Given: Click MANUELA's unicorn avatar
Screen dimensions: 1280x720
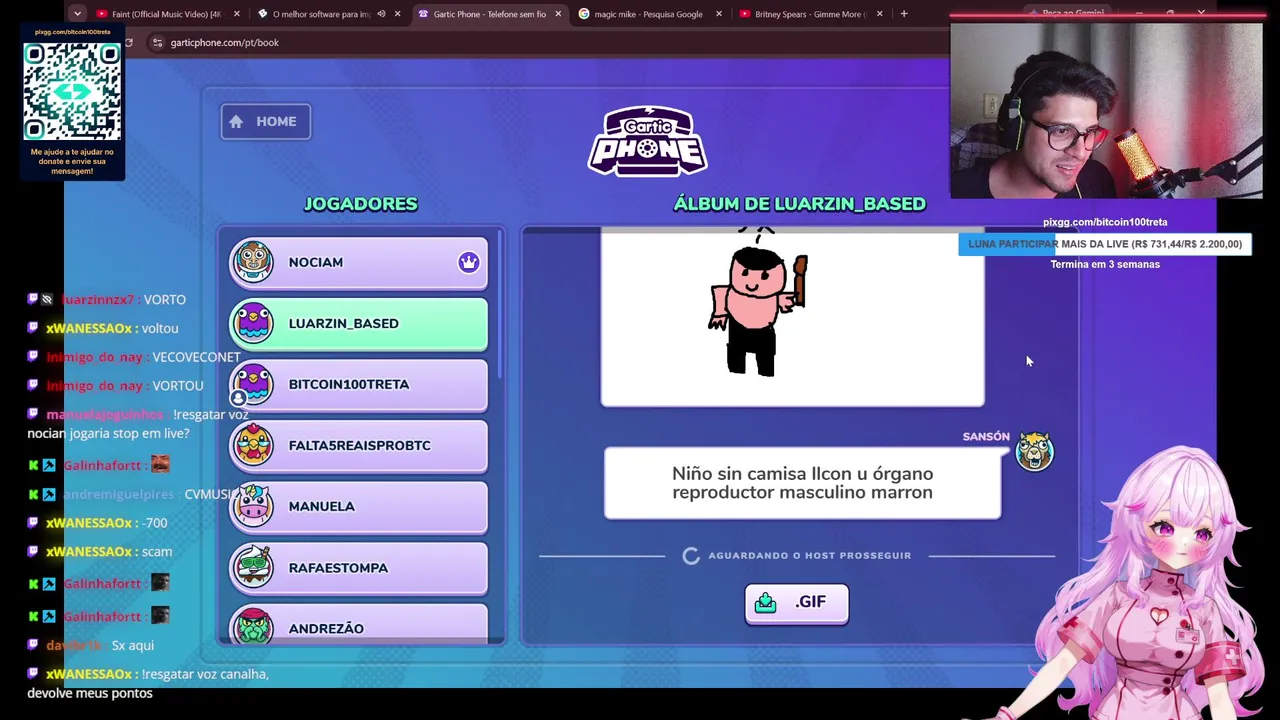Looking at the screenshot, I should coord(252,506).
